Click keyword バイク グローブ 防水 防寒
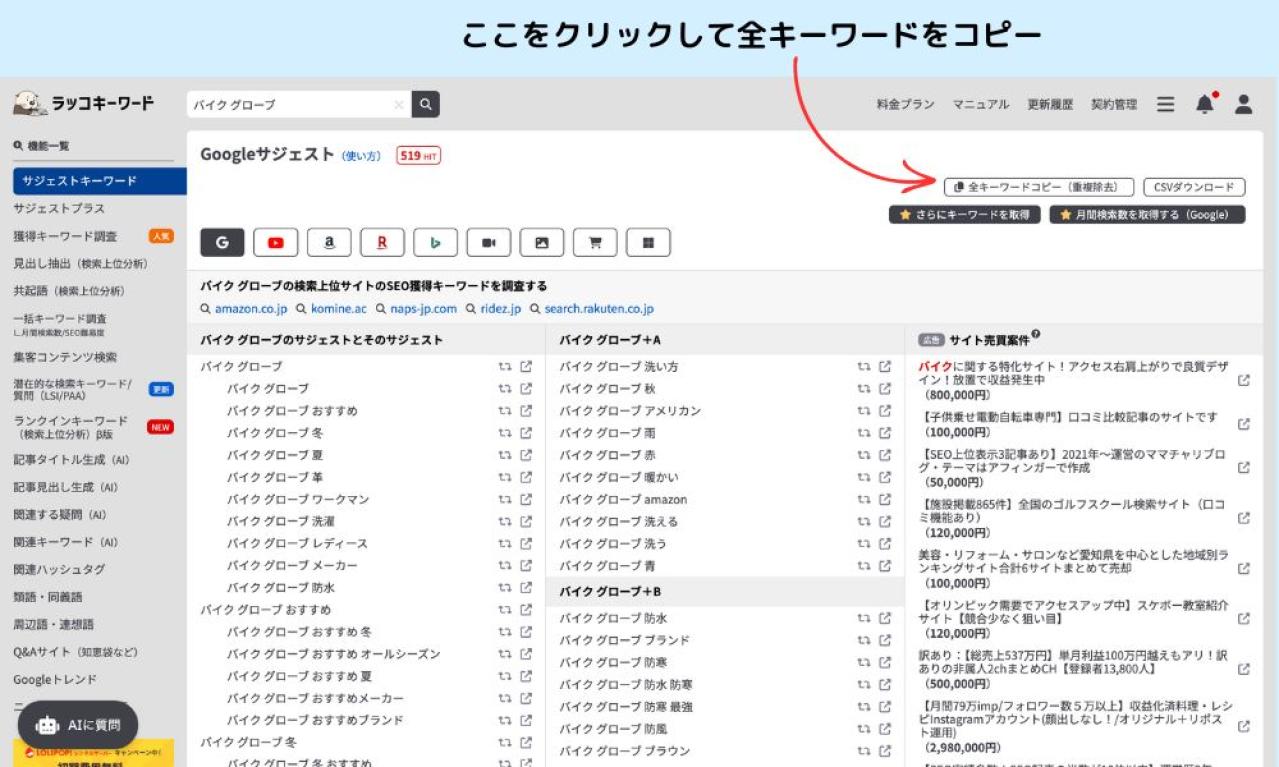Viewport: 1279px width, 767px height. (626, 684)
